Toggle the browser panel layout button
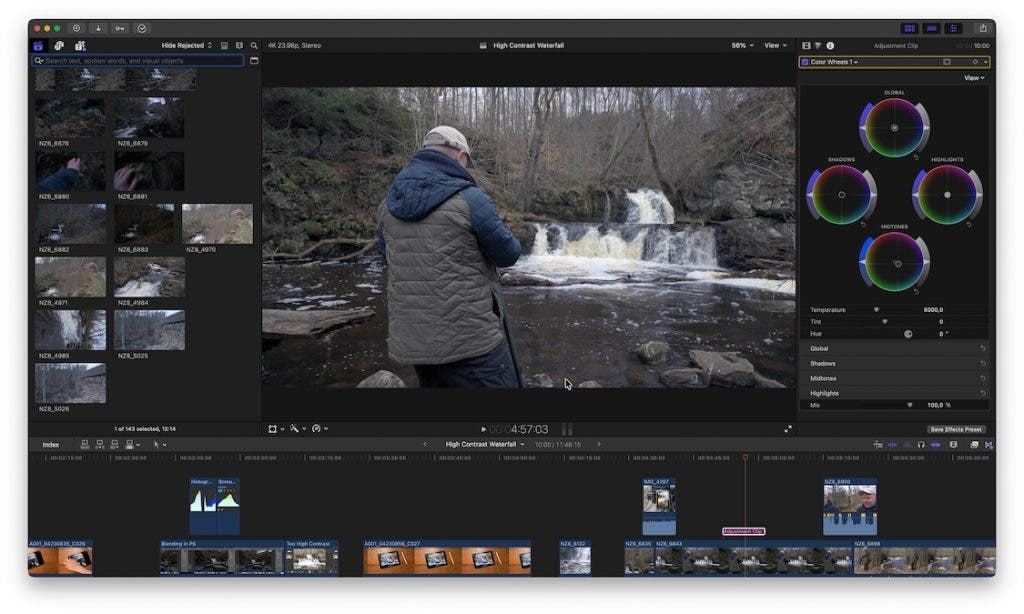 910,28
